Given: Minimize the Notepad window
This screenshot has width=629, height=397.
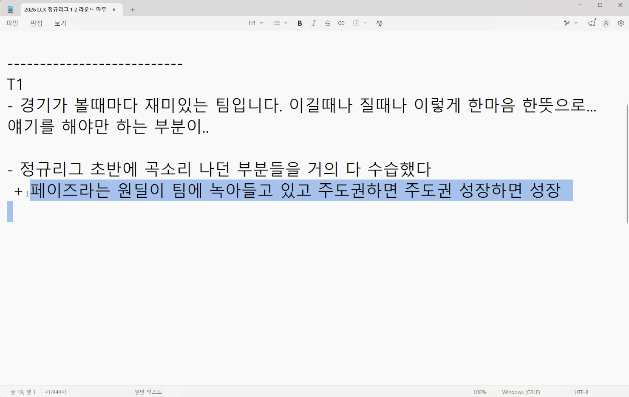Looking at the screenshot, I should click(x=580, y=5).
